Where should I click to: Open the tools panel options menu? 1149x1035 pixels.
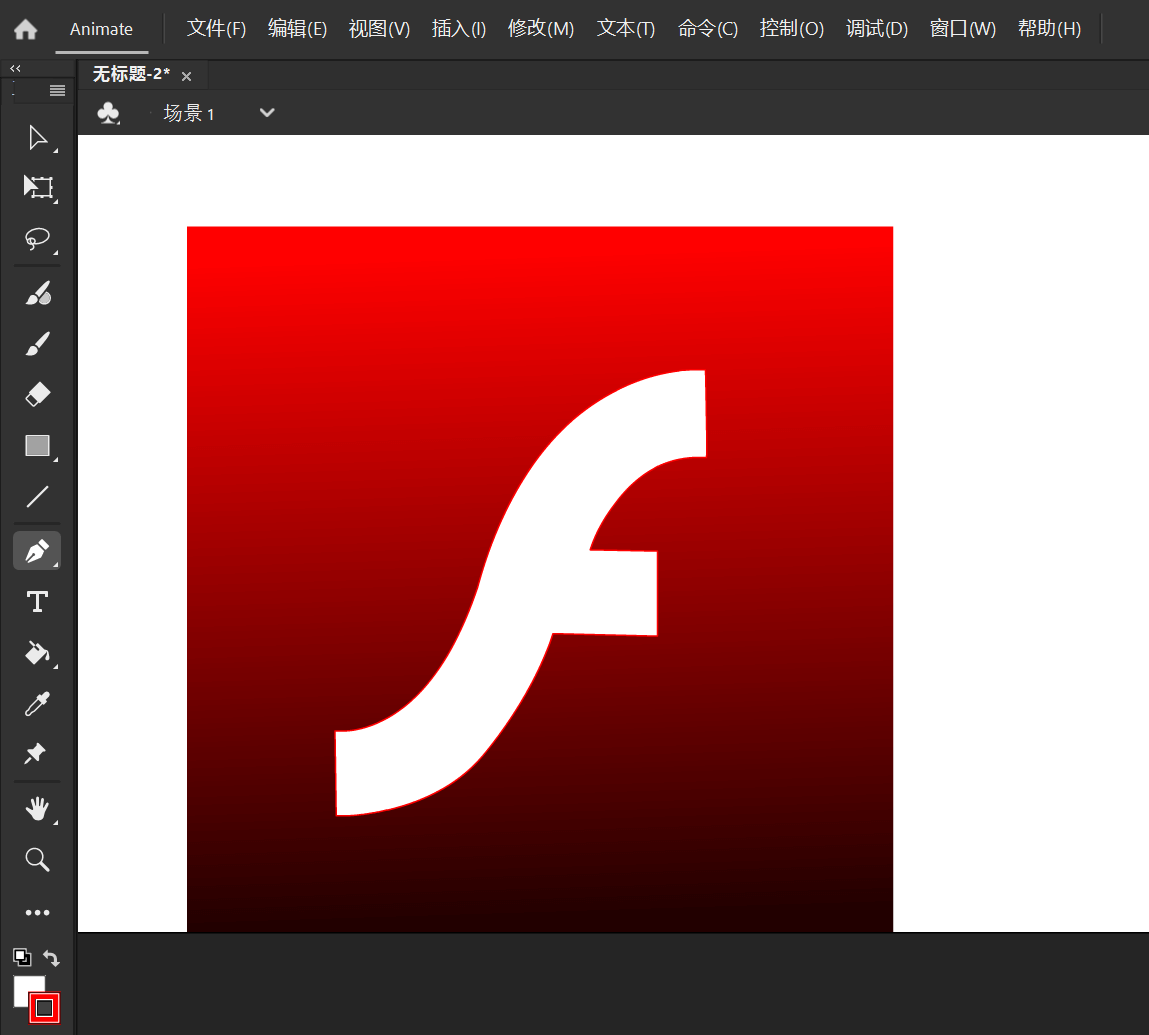coord(57,90)
